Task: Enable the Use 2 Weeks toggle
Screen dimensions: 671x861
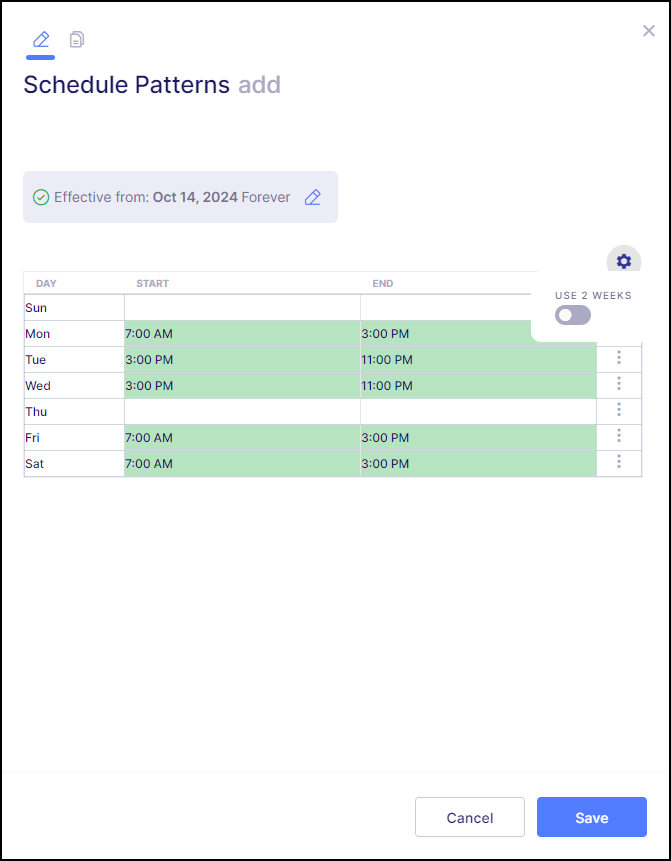Action: tap(572, 315)
